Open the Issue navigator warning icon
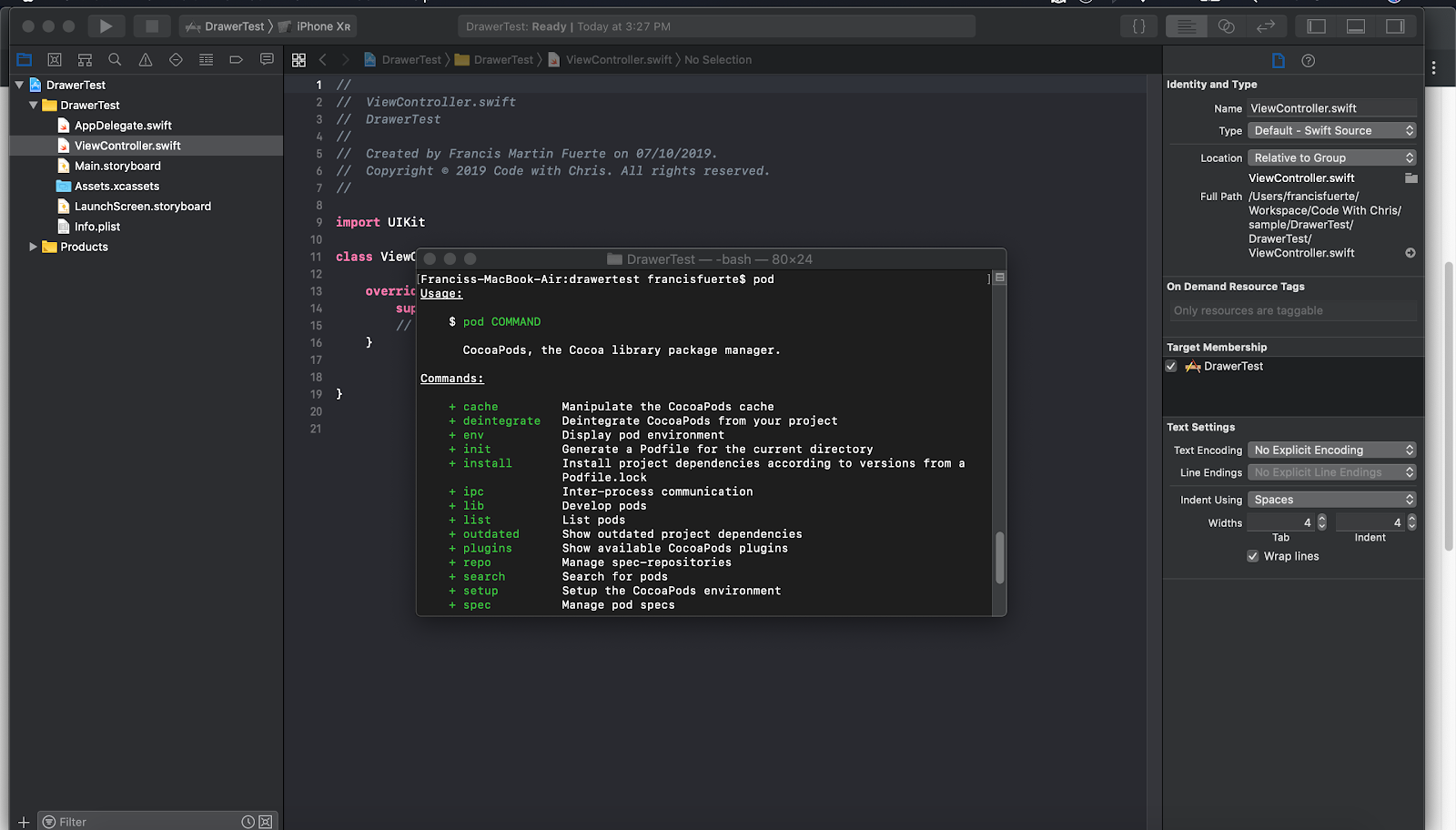This screenshot has height=830, width=1456. [146, 60]
